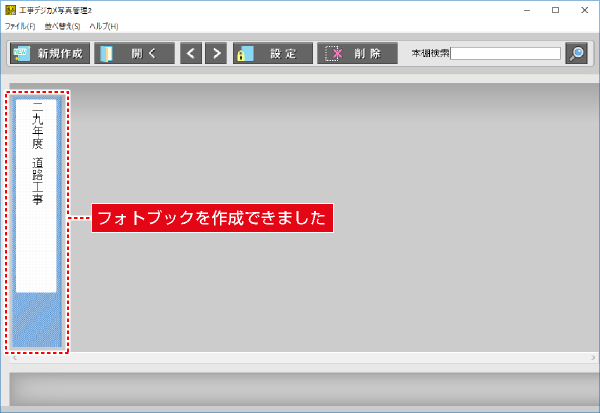
Task: Maximize the window
Action: (556, 10)
